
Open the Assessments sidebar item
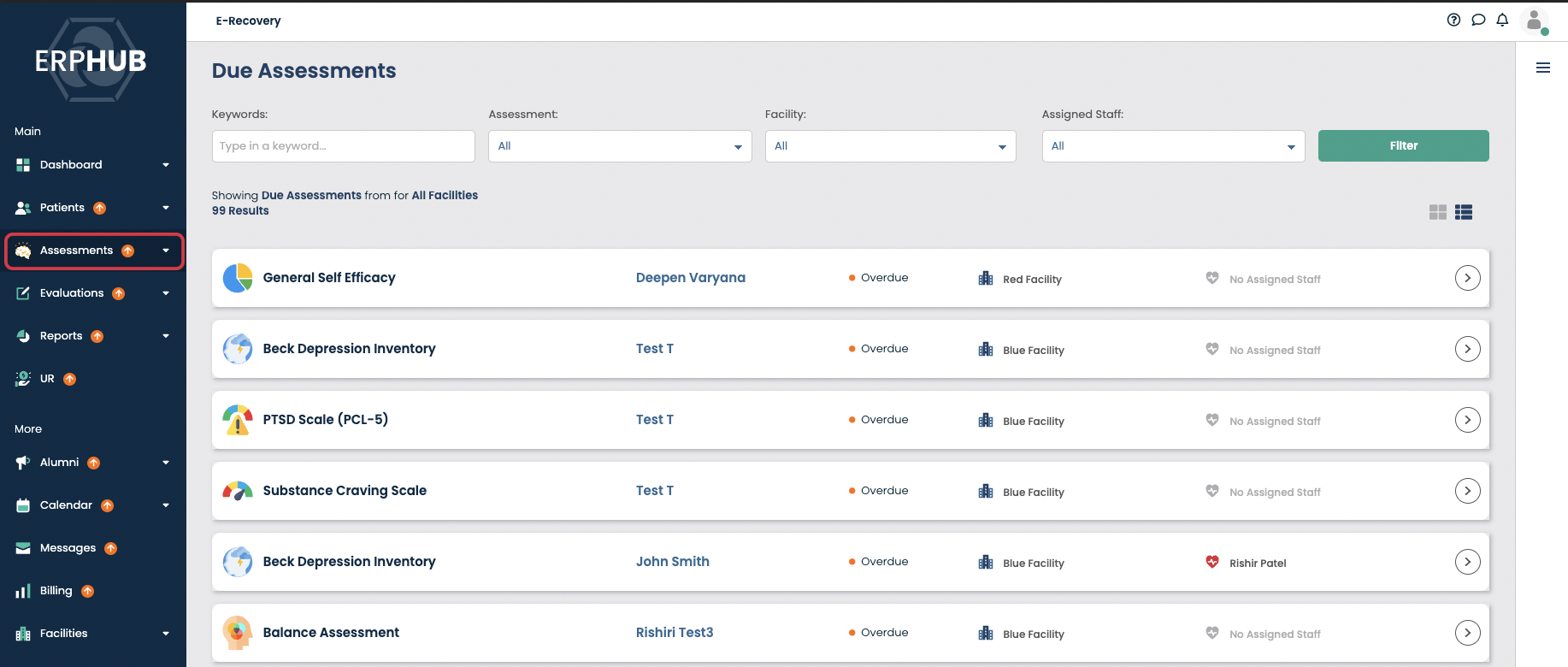(x=94, y=251)
